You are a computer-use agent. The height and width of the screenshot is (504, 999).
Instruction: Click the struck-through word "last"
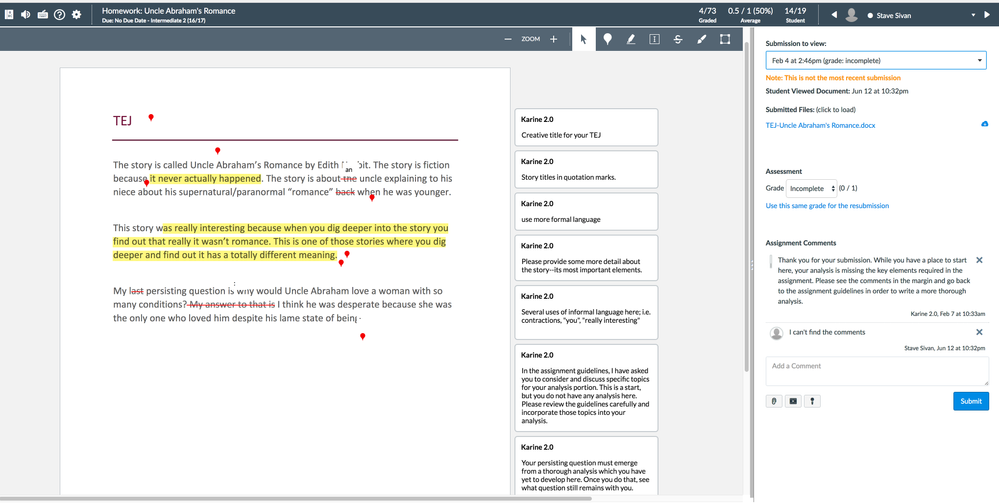136,291
